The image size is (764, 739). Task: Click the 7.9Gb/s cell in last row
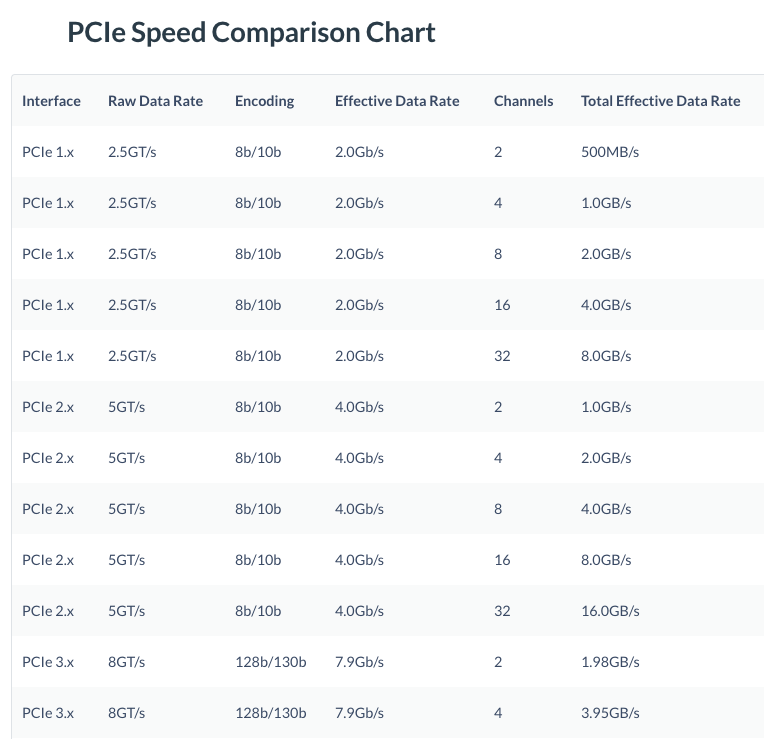click(359, 713)
